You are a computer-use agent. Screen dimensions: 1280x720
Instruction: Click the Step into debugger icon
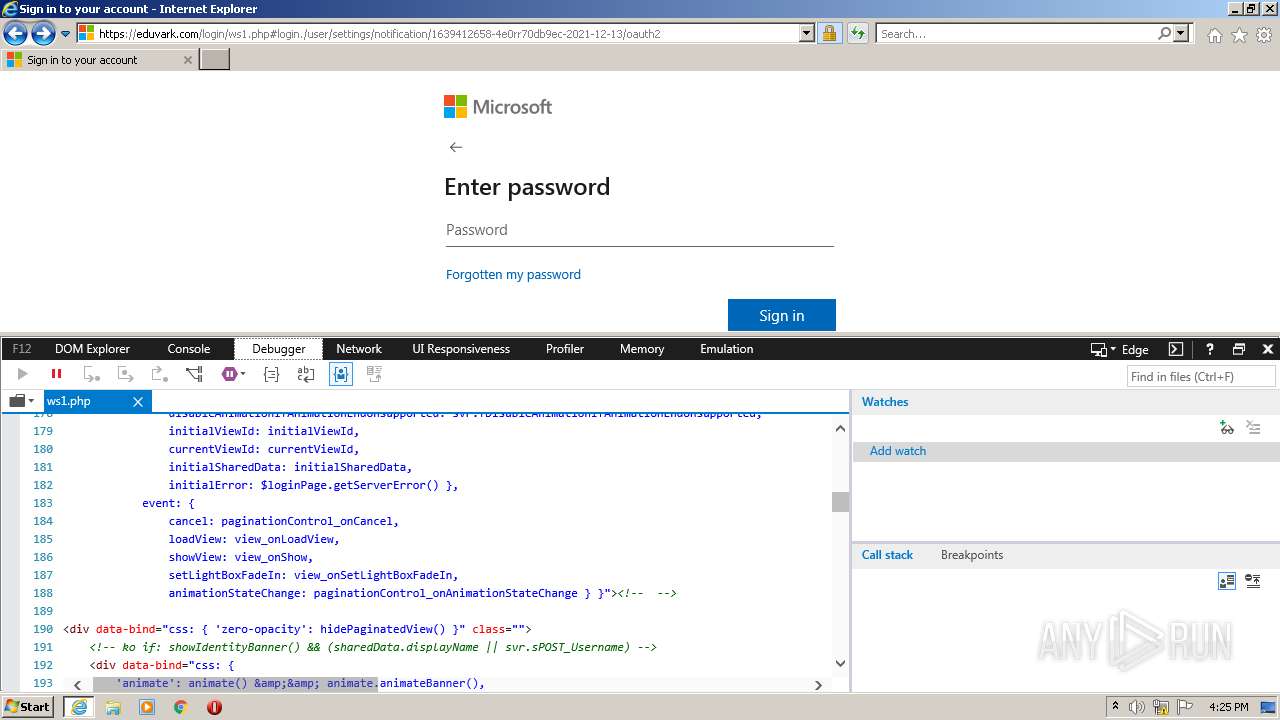pyautogui.click(x=91, y=374)
